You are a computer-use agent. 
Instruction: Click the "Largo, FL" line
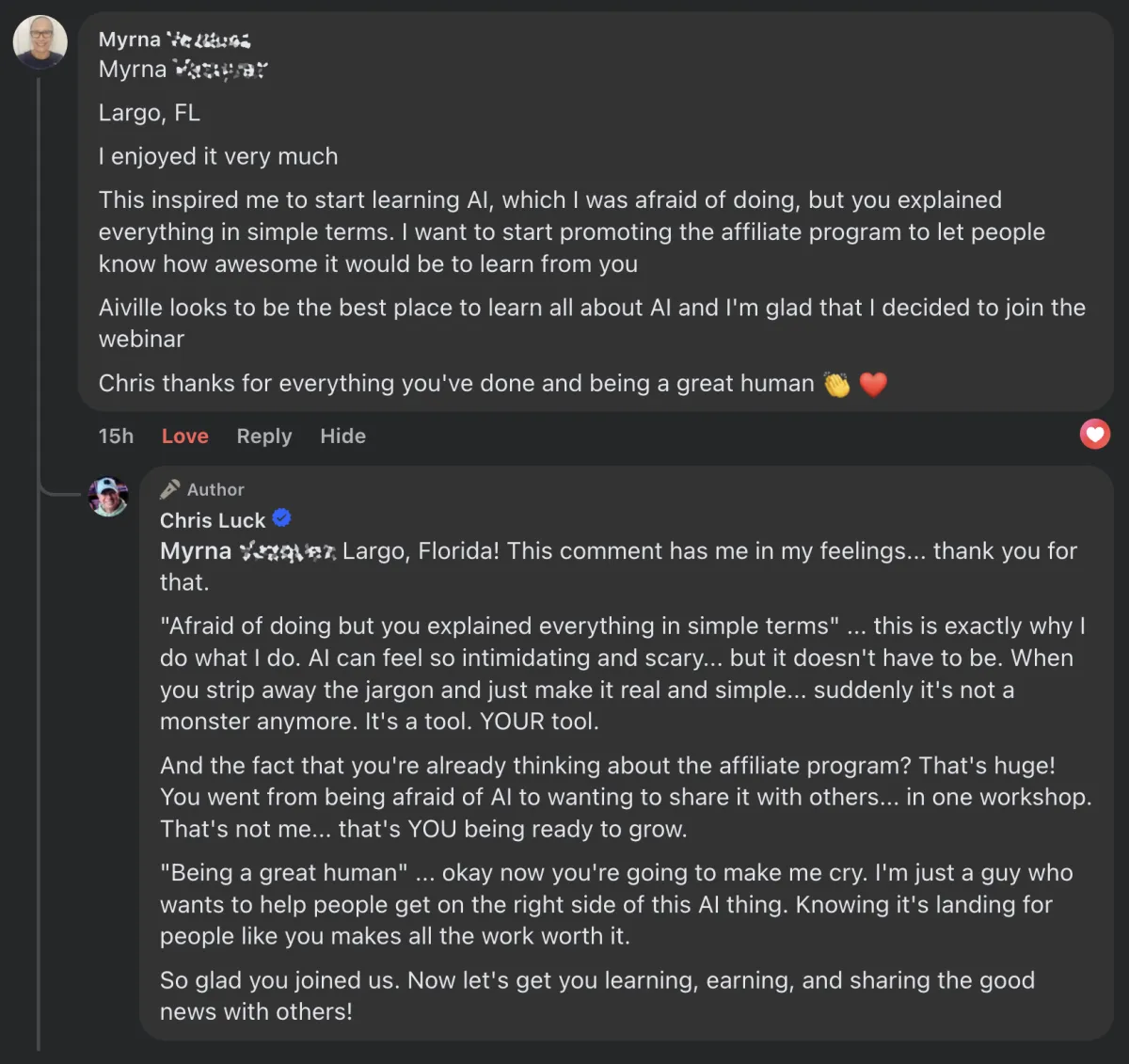[150, 113]
